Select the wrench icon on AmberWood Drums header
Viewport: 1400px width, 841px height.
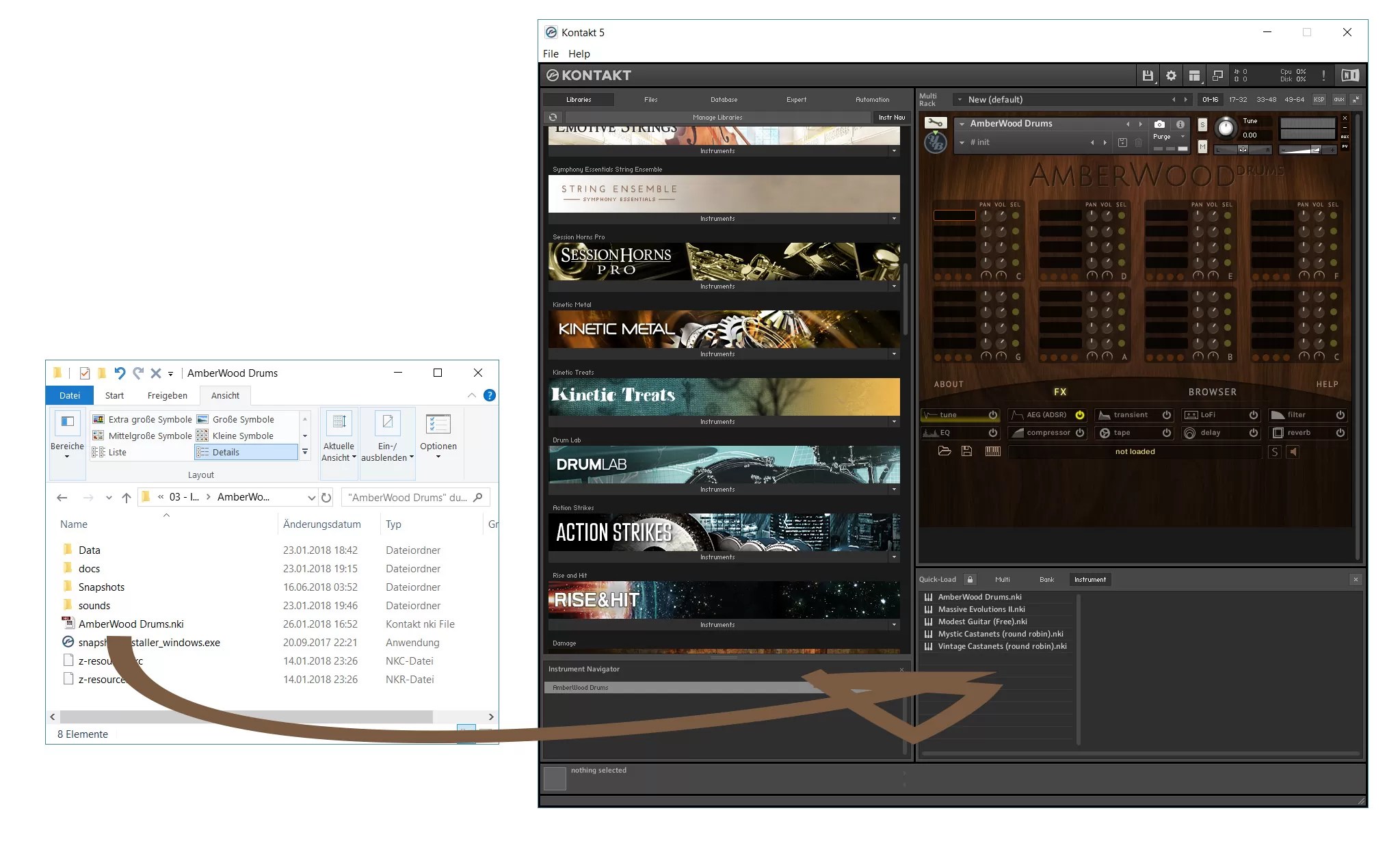(x=935, y=124)
